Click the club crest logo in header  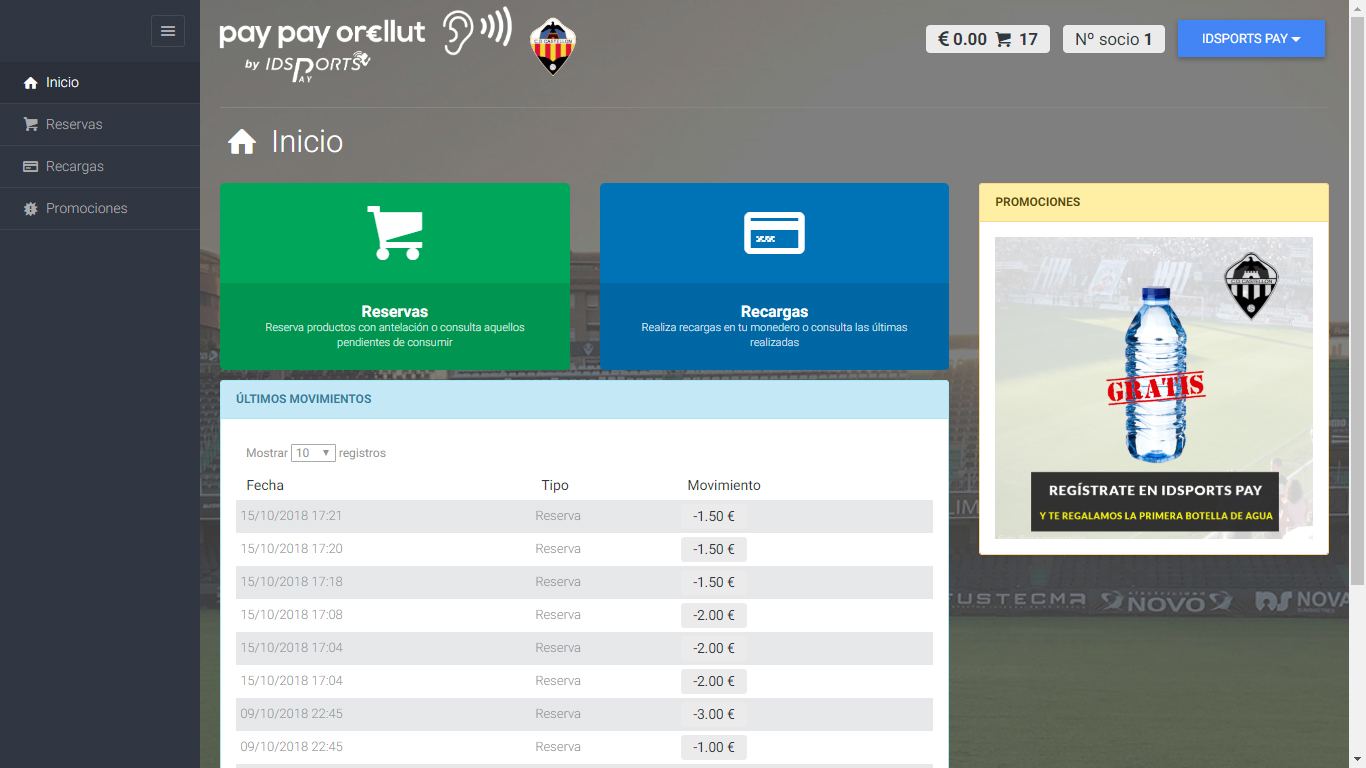[552, 46]
